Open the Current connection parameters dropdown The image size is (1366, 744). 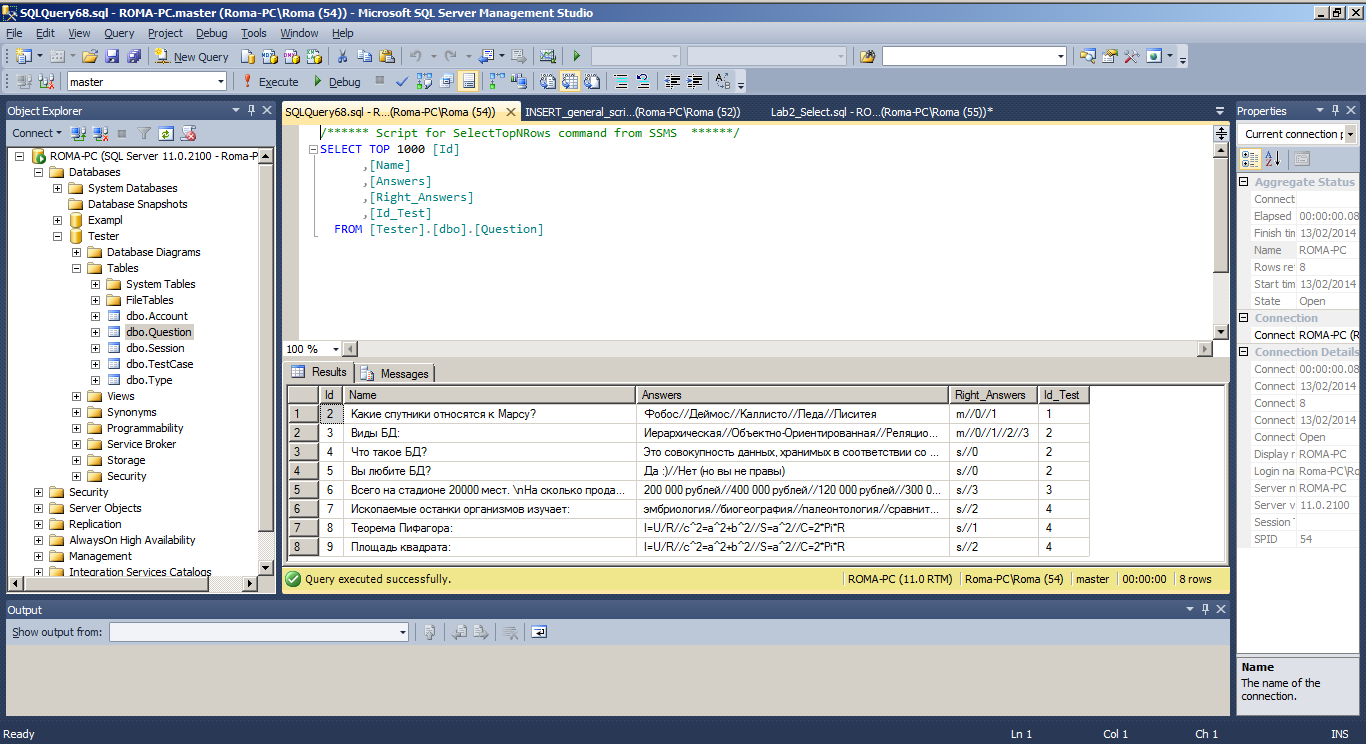1298,134
